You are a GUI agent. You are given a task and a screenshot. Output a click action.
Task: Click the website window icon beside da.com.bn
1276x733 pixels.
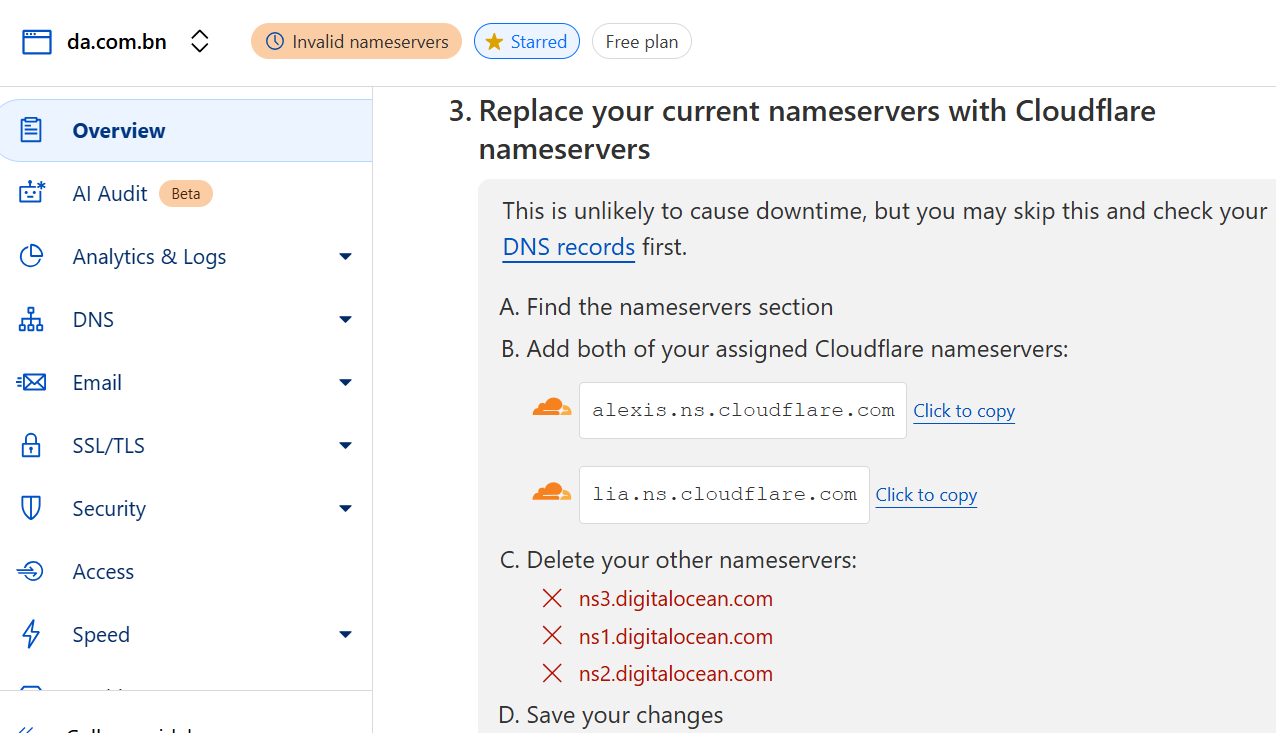[37, 41]
